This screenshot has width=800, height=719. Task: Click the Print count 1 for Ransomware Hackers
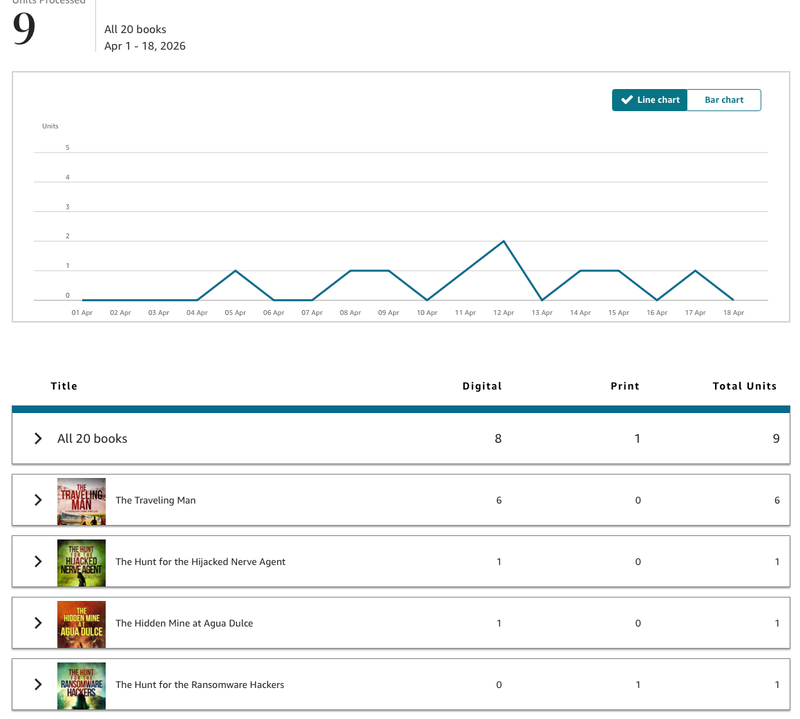pyautogui.click(x=638, y=684)
